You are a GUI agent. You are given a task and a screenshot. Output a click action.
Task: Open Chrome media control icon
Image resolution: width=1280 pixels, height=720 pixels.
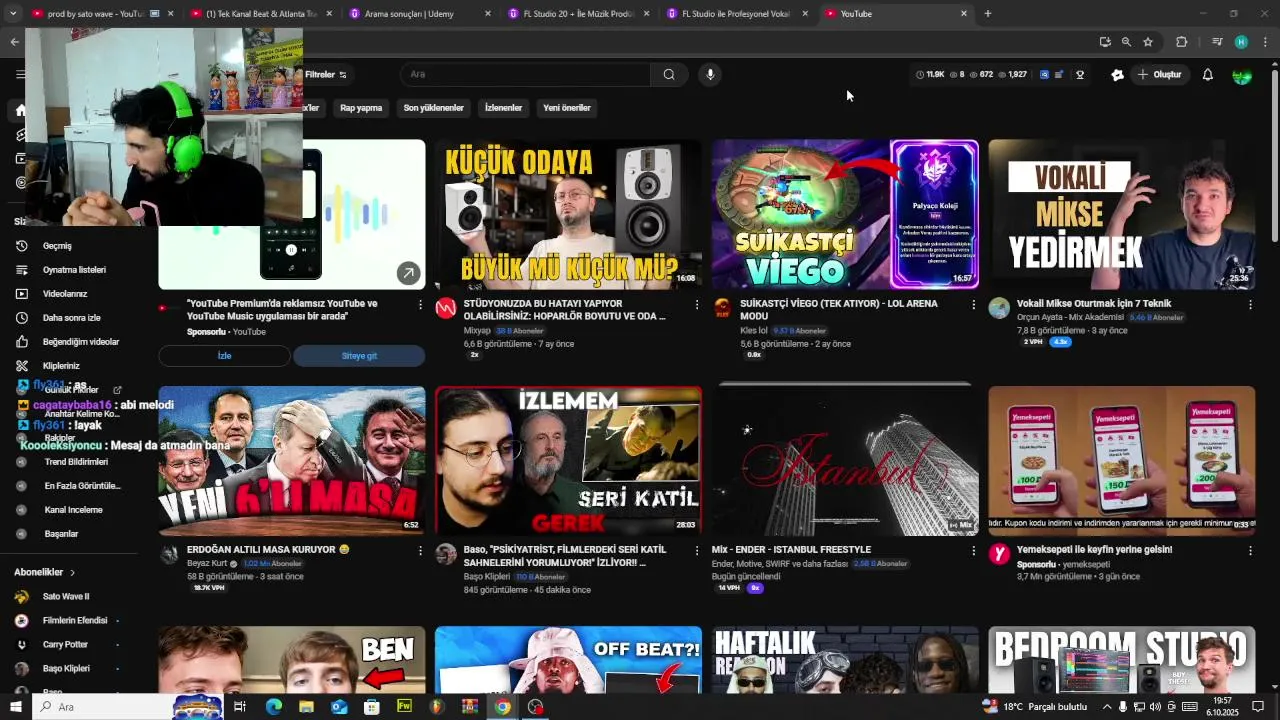pyautogui.click(x=1217, y=42)
